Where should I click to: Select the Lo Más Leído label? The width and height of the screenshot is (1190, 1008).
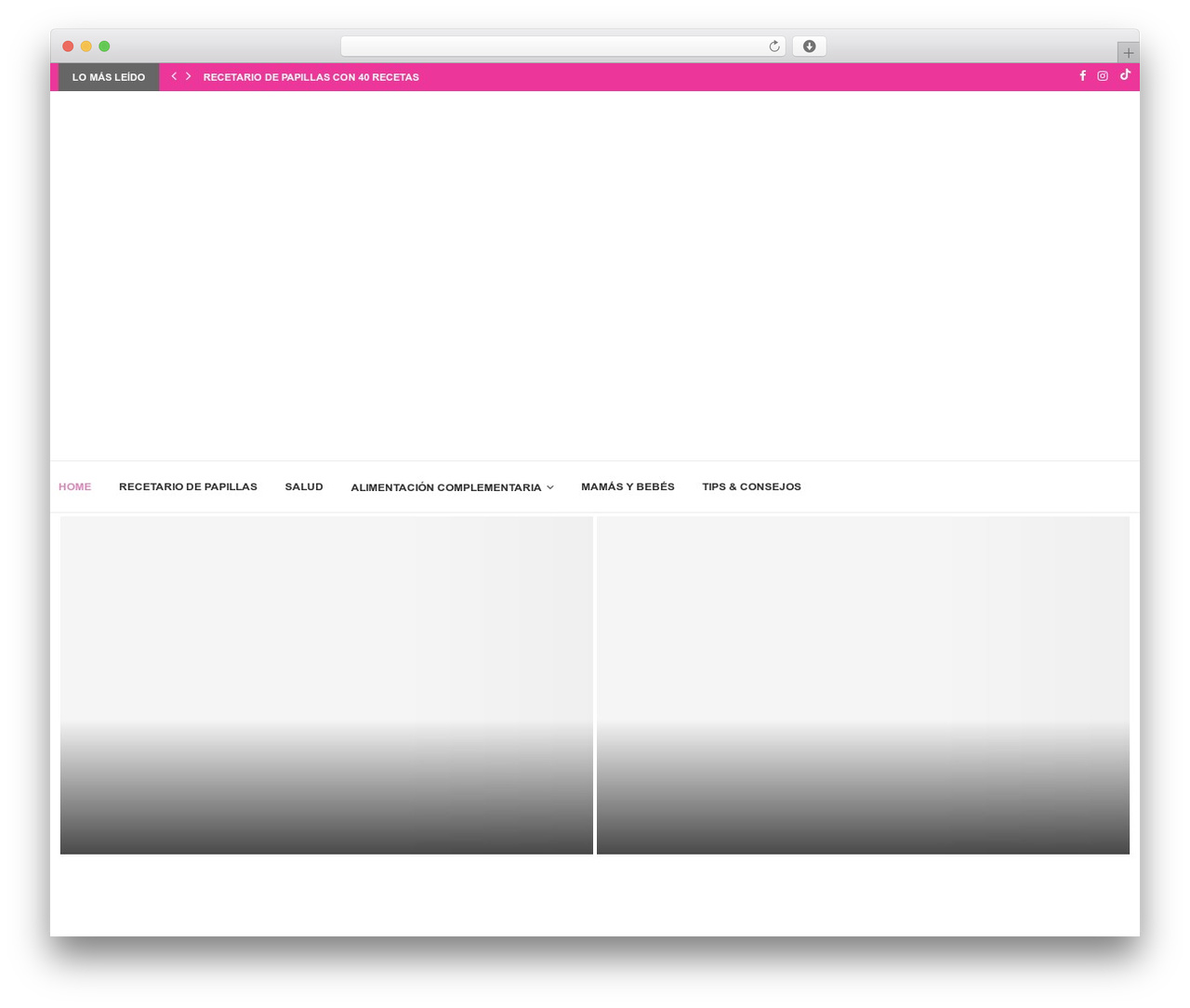click(x=109, y=77)
